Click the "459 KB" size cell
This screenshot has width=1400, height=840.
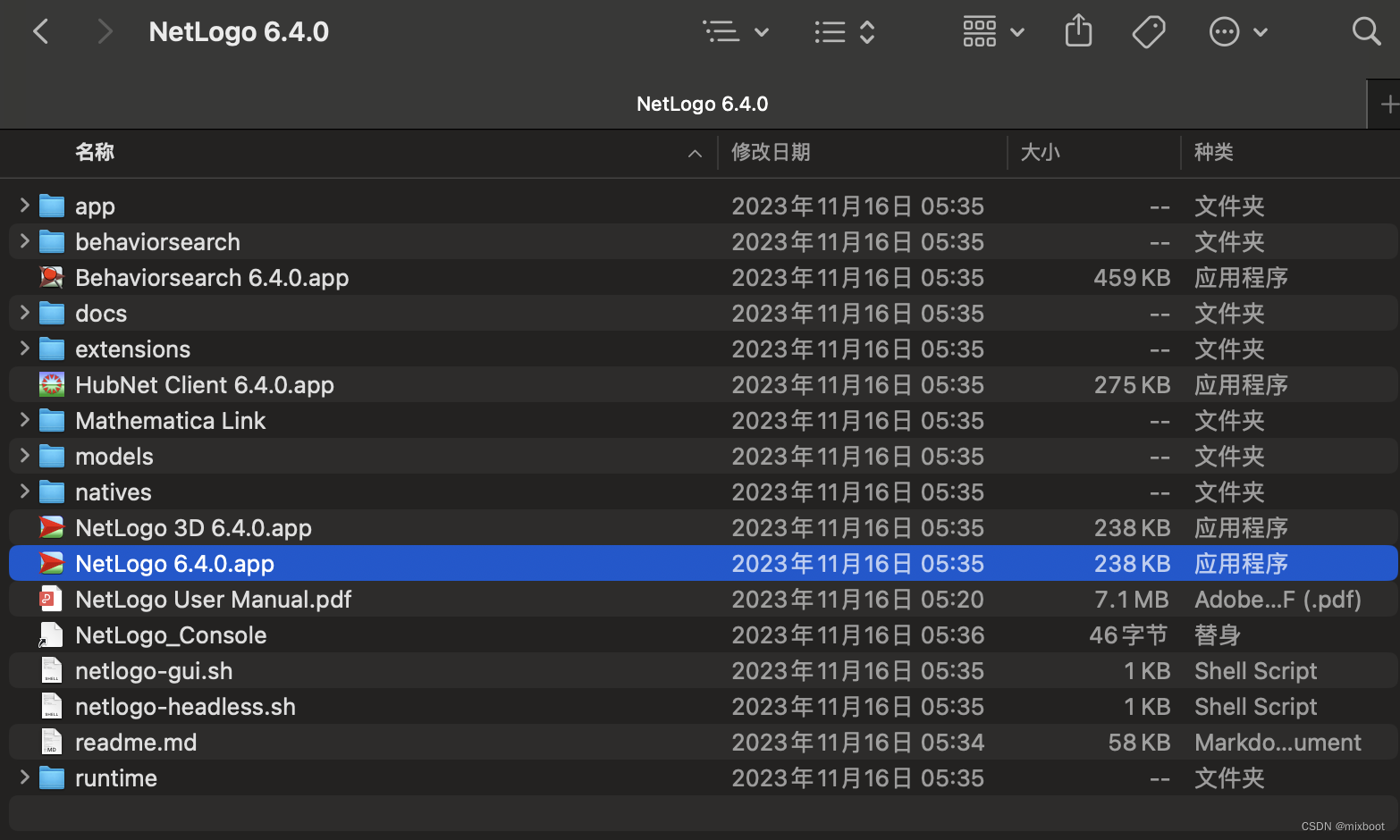pos(1132,278)
